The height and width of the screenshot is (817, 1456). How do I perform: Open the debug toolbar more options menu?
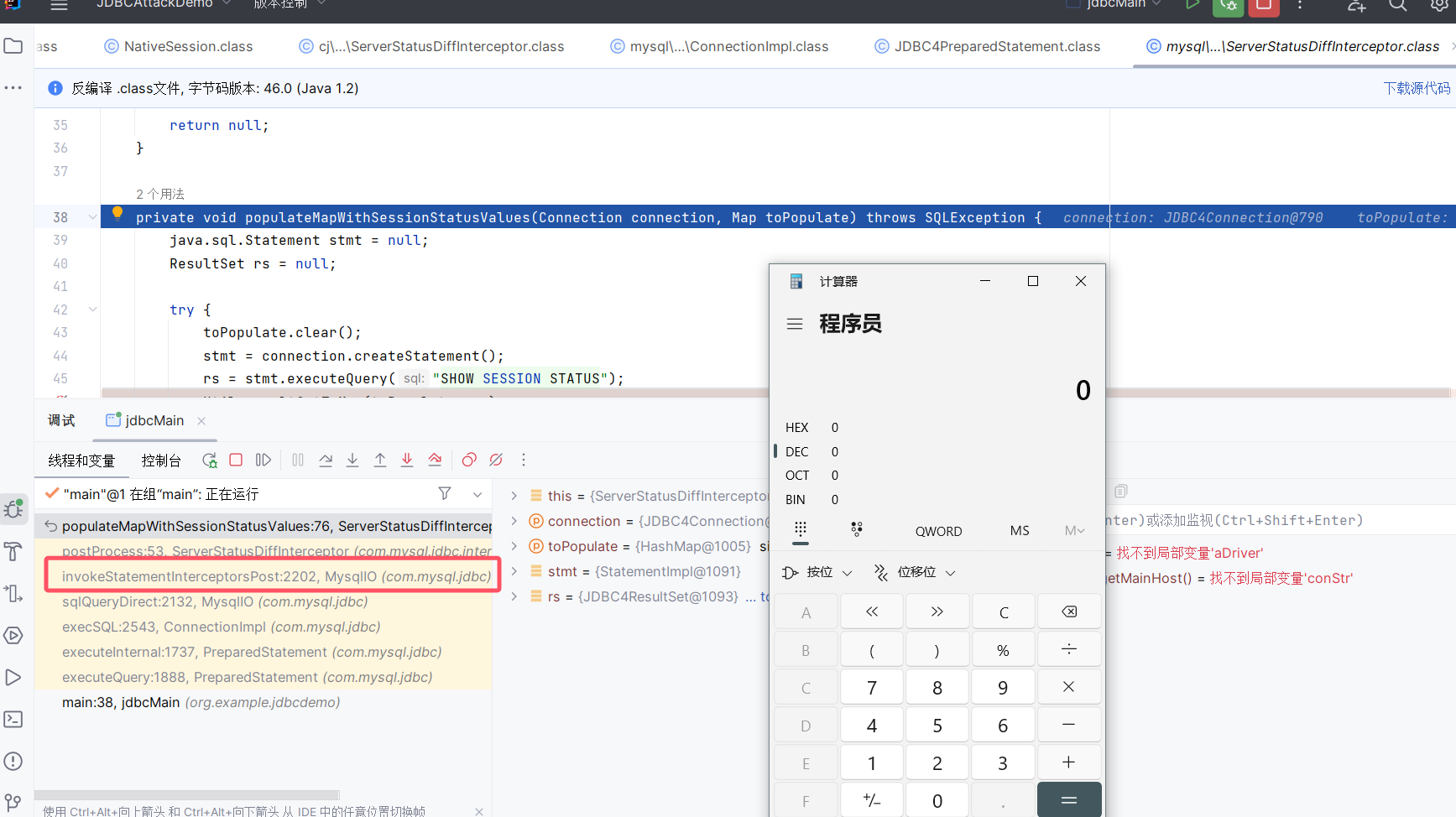click(x=524, y=460)
